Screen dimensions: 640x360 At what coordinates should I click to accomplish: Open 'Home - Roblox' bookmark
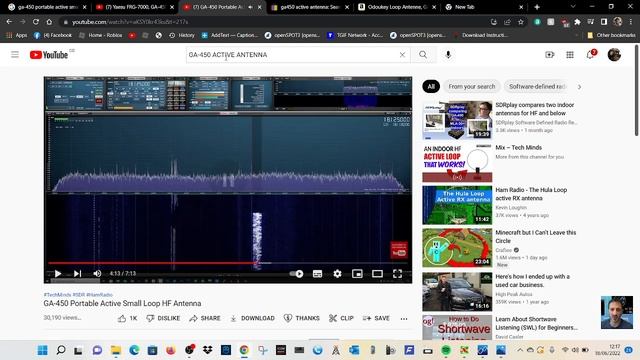[x=100, y=36]
